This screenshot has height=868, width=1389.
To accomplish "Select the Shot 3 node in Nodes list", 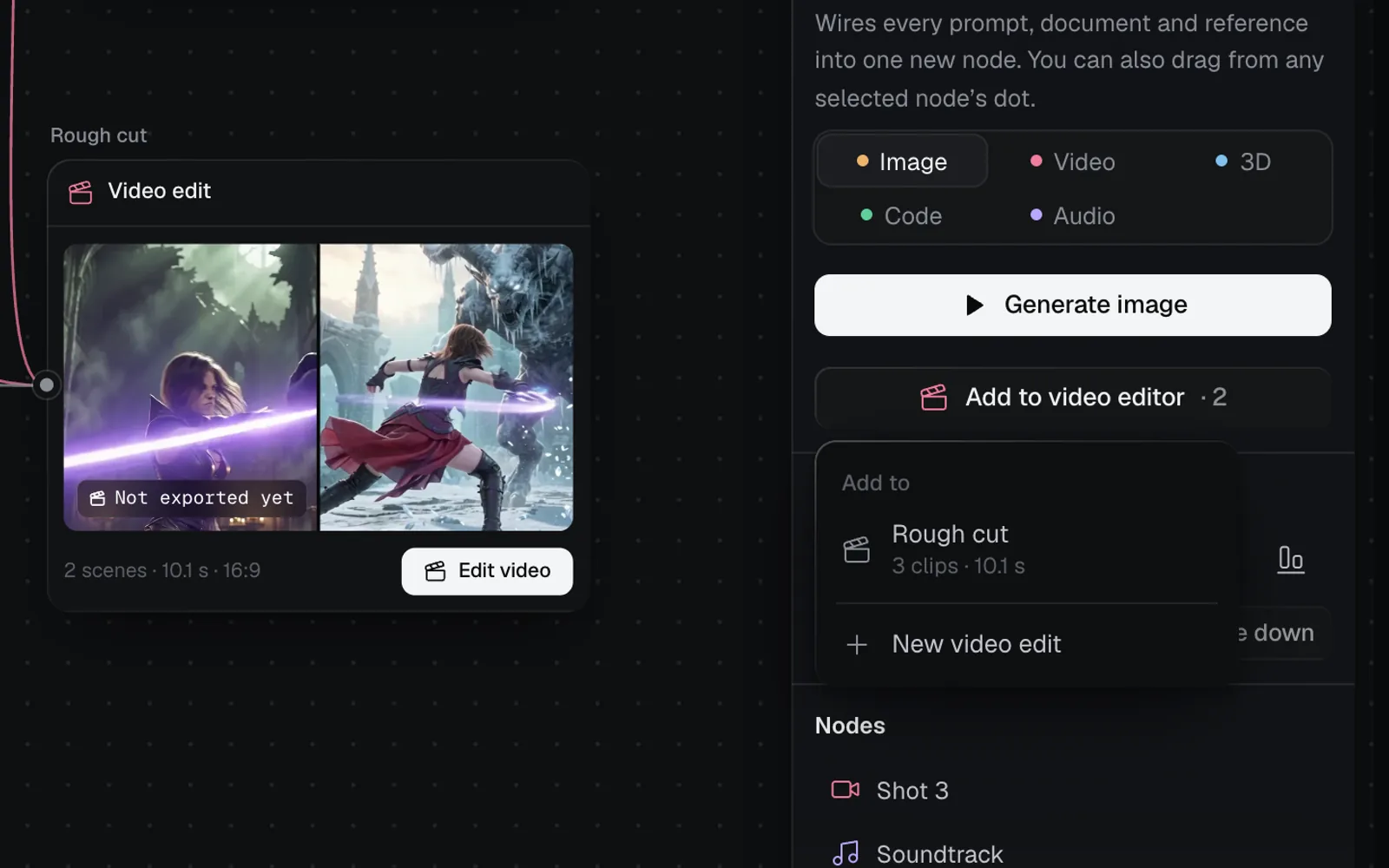I will click(x=1073, y=791).
